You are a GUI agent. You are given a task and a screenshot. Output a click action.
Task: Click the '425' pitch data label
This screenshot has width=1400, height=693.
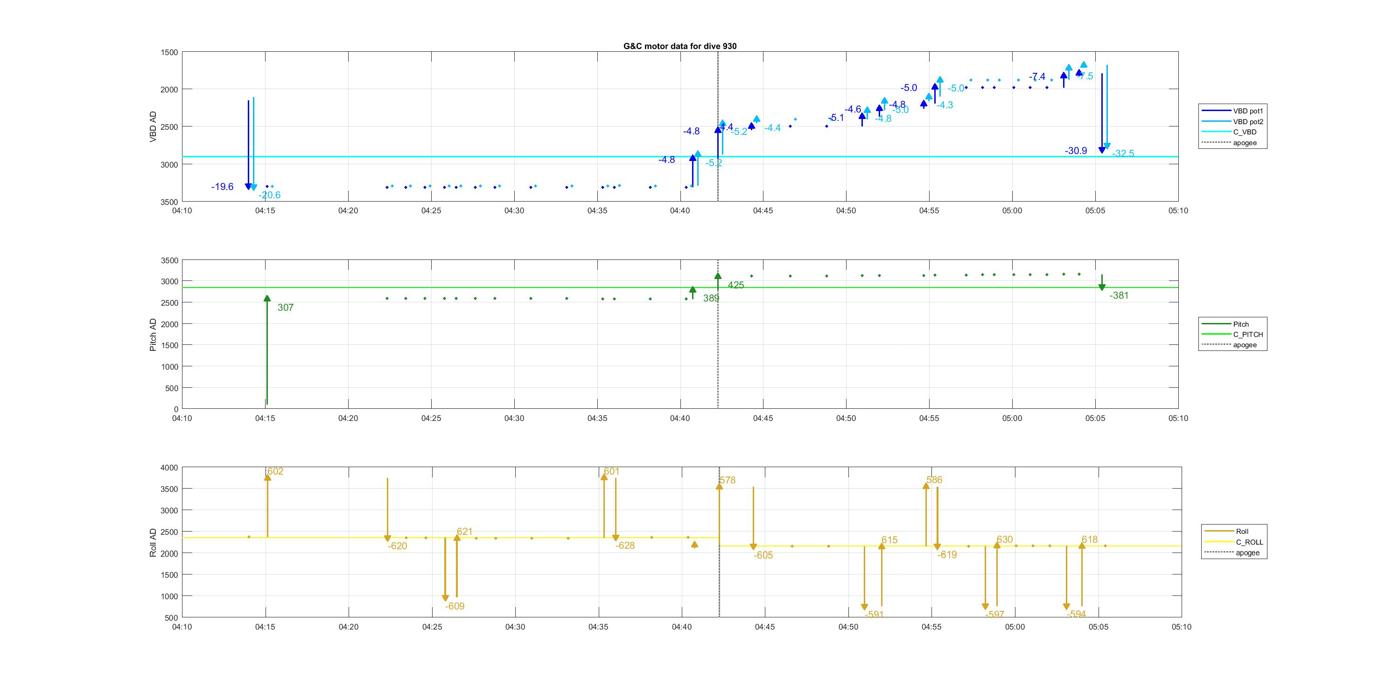[x=736, y=285]
